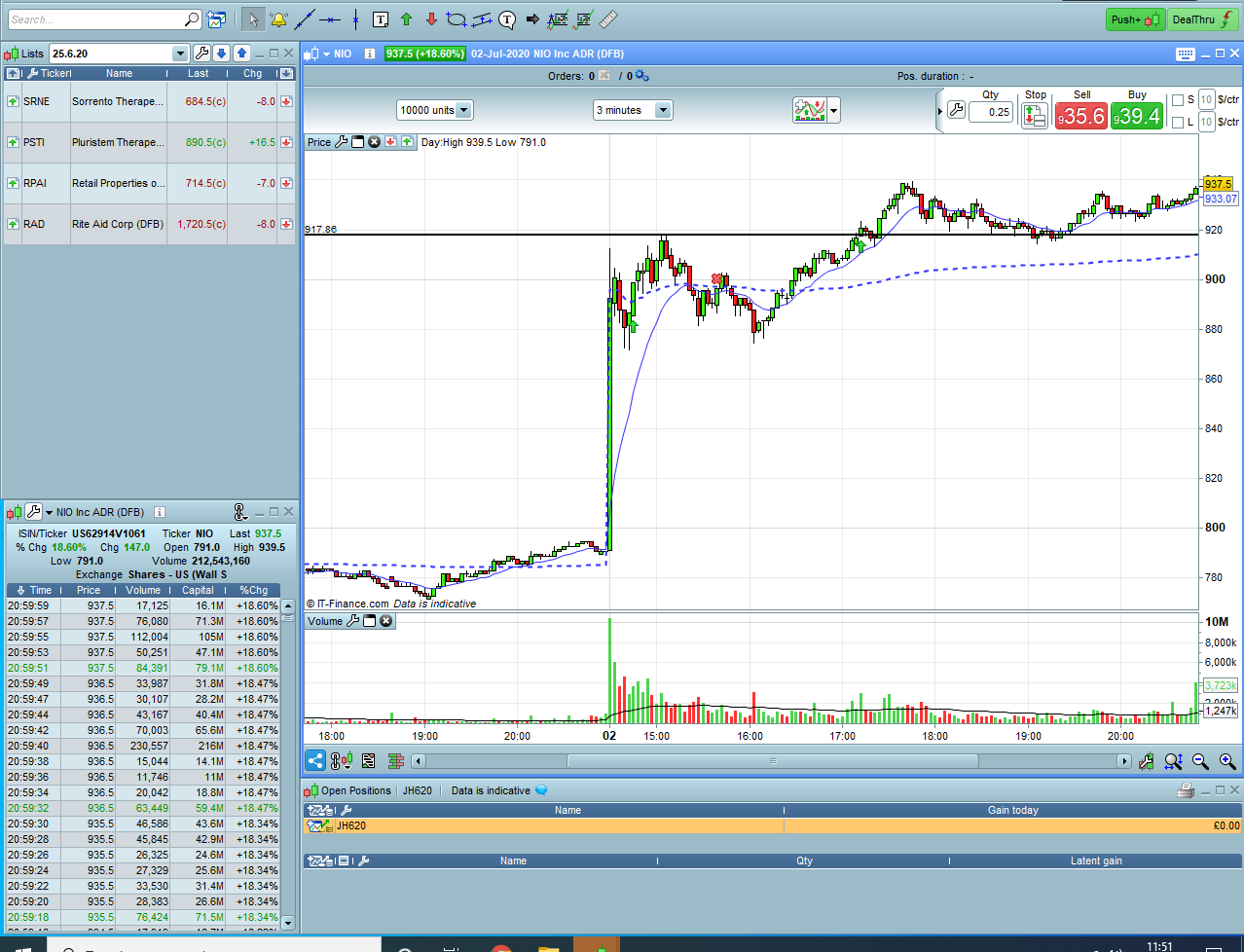Open the indicators chart icon
Screen dimensions: 1244x952
coord(810,110)
